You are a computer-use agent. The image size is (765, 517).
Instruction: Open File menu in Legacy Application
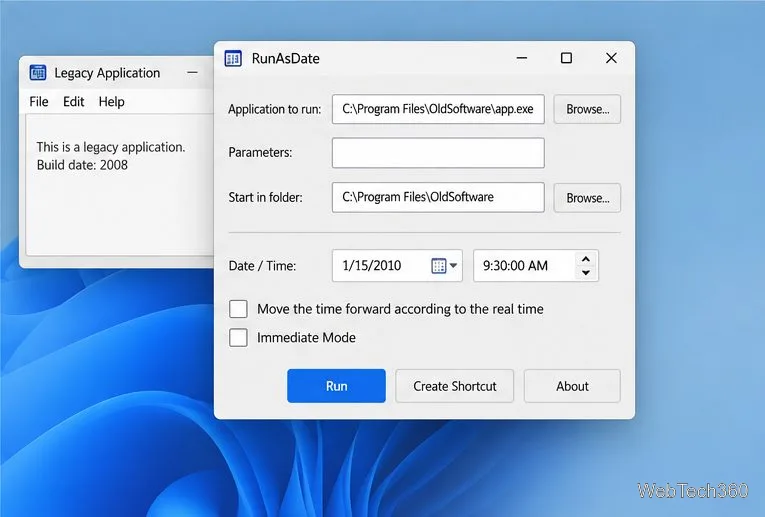pyautogui.click(x=39, y=101)
